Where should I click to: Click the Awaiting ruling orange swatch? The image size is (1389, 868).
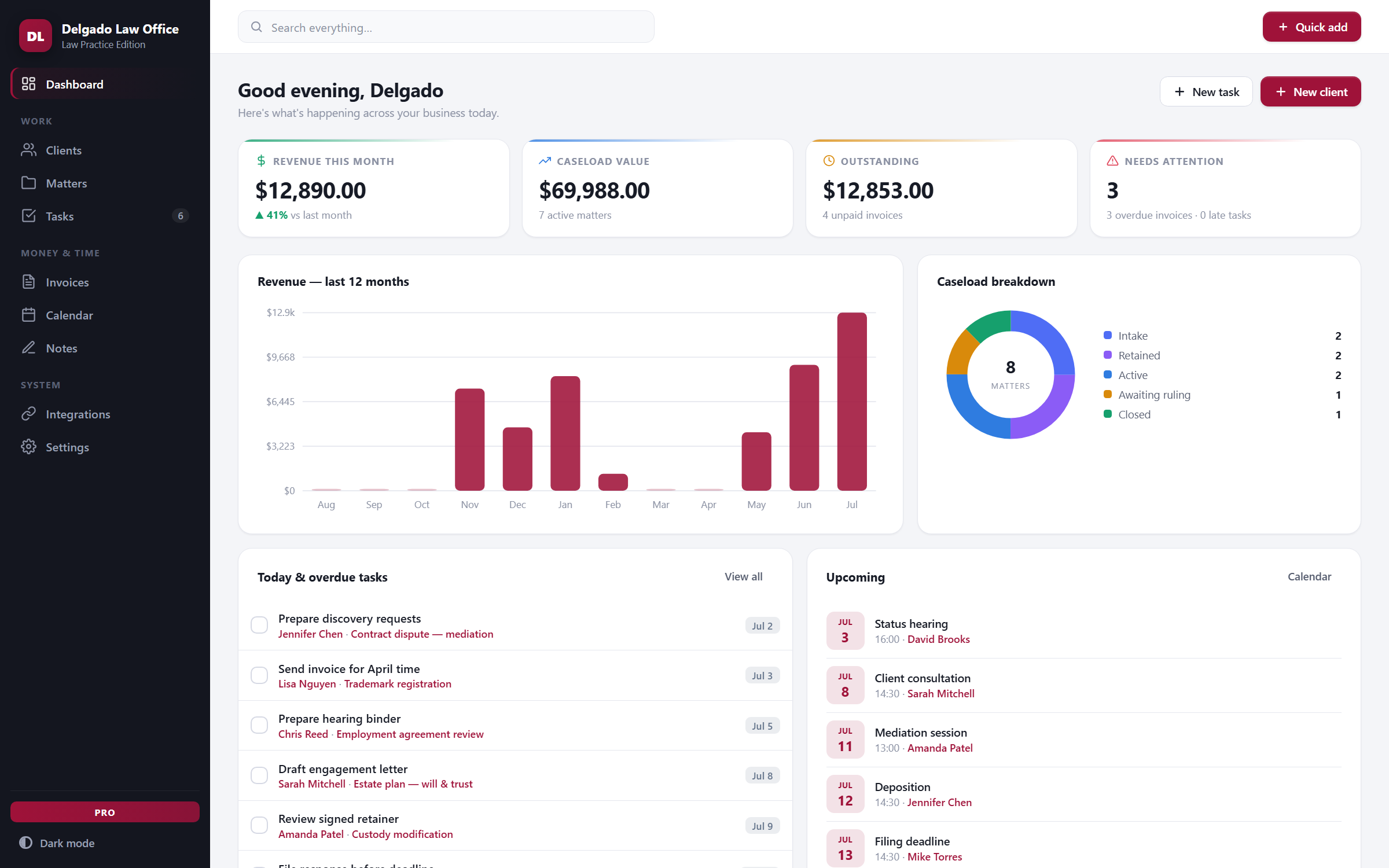(1108, 394)
